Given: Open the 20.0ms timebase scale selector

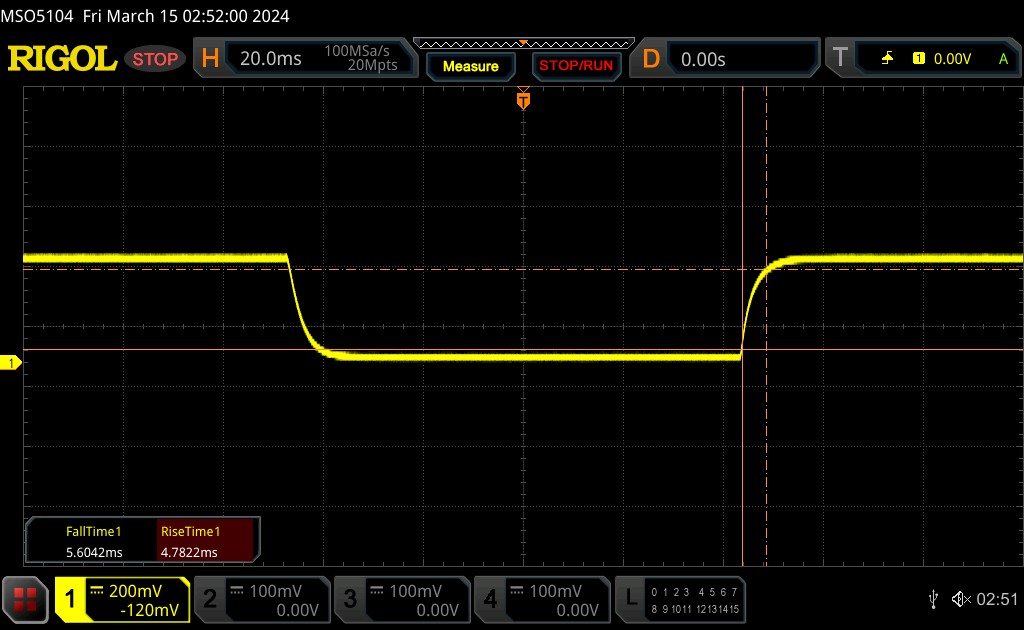Looking at the screenshot, I should [271, 59].
